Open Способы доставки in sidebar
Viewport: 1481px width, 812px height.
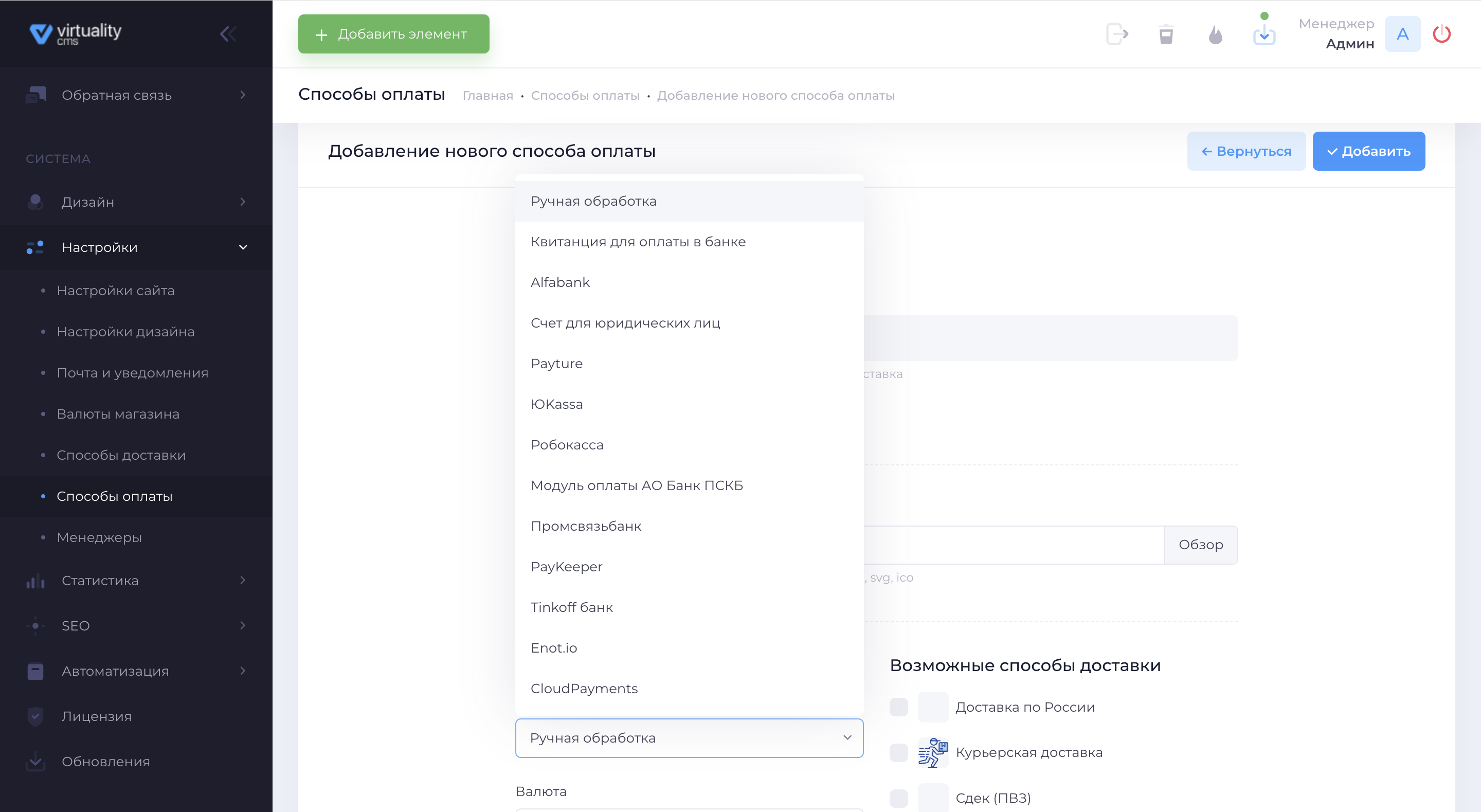pos(121,455)
